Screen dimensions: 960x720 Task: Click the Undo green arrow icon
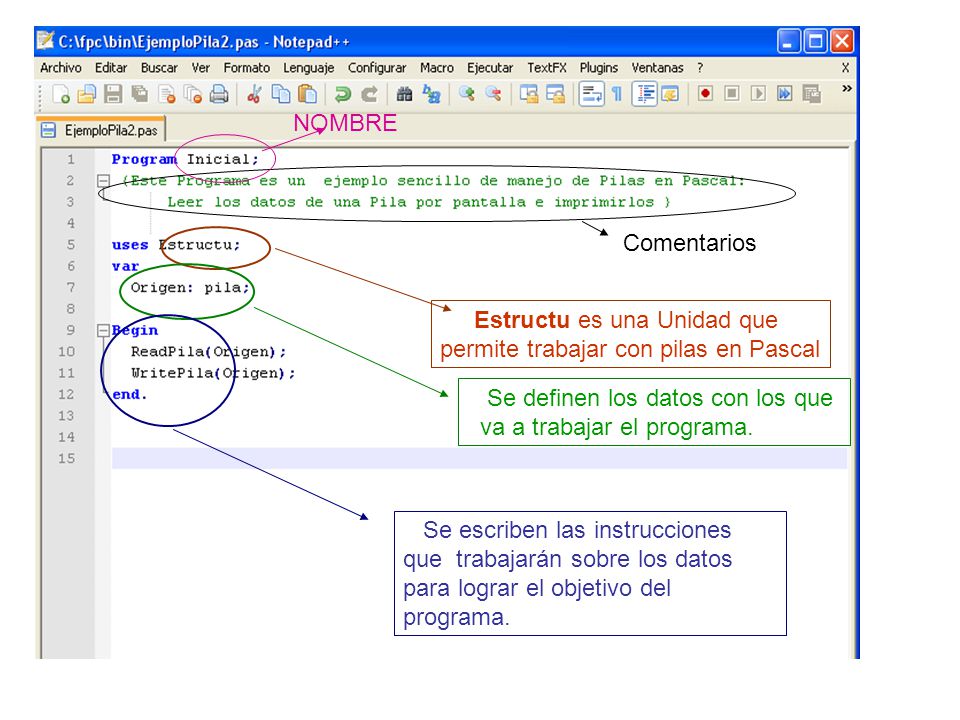tap(342, 94)
